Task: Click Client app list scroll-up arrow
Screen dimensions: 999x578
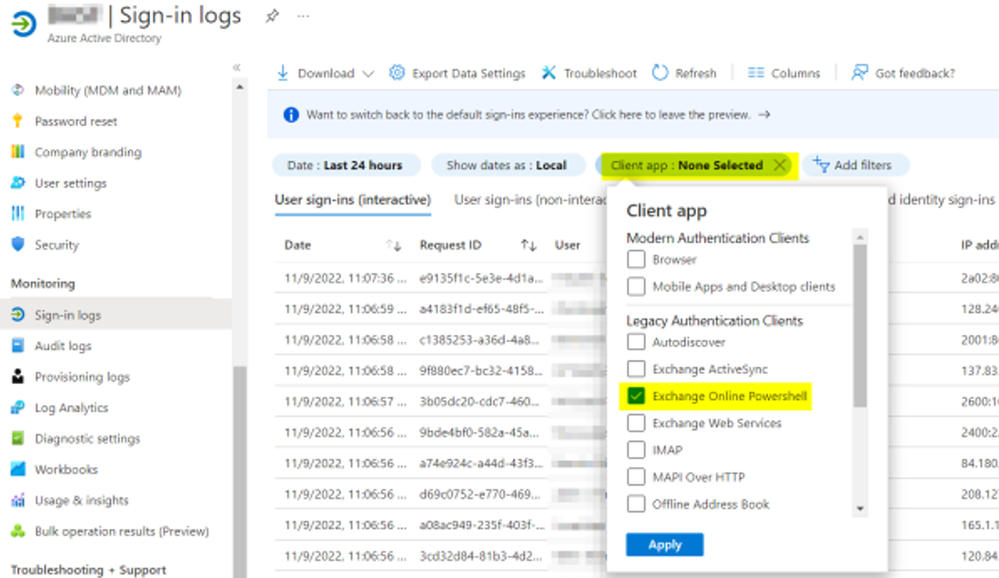Action: pyautogui.click(x=860, y=238)
